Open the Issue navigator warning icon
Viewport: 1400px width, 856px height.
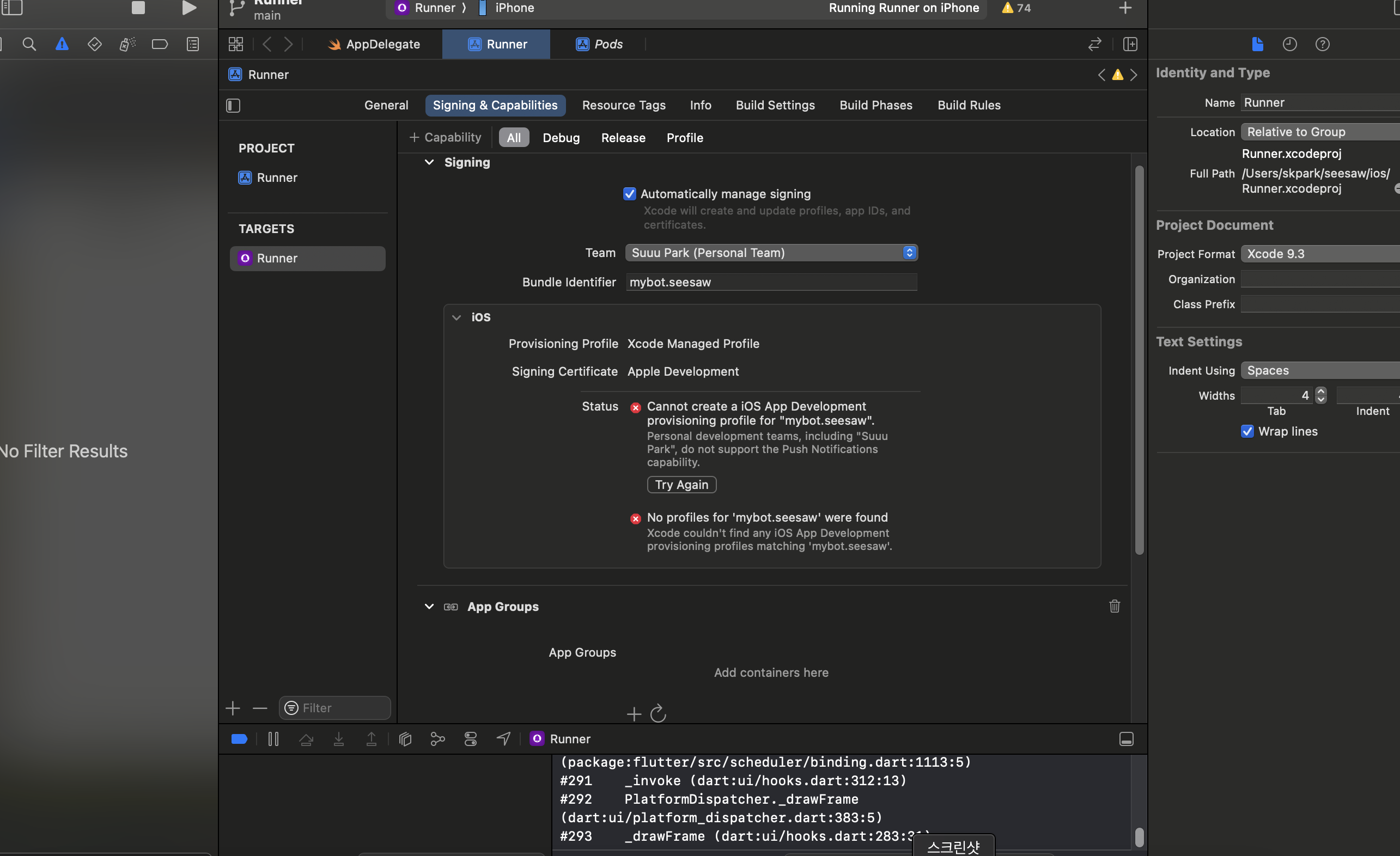62,44
